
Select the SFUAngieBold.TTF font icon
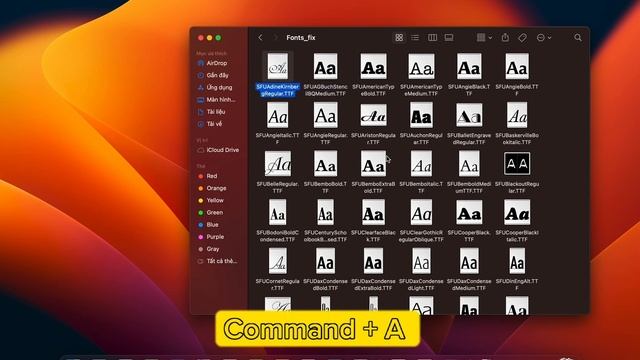517,66
